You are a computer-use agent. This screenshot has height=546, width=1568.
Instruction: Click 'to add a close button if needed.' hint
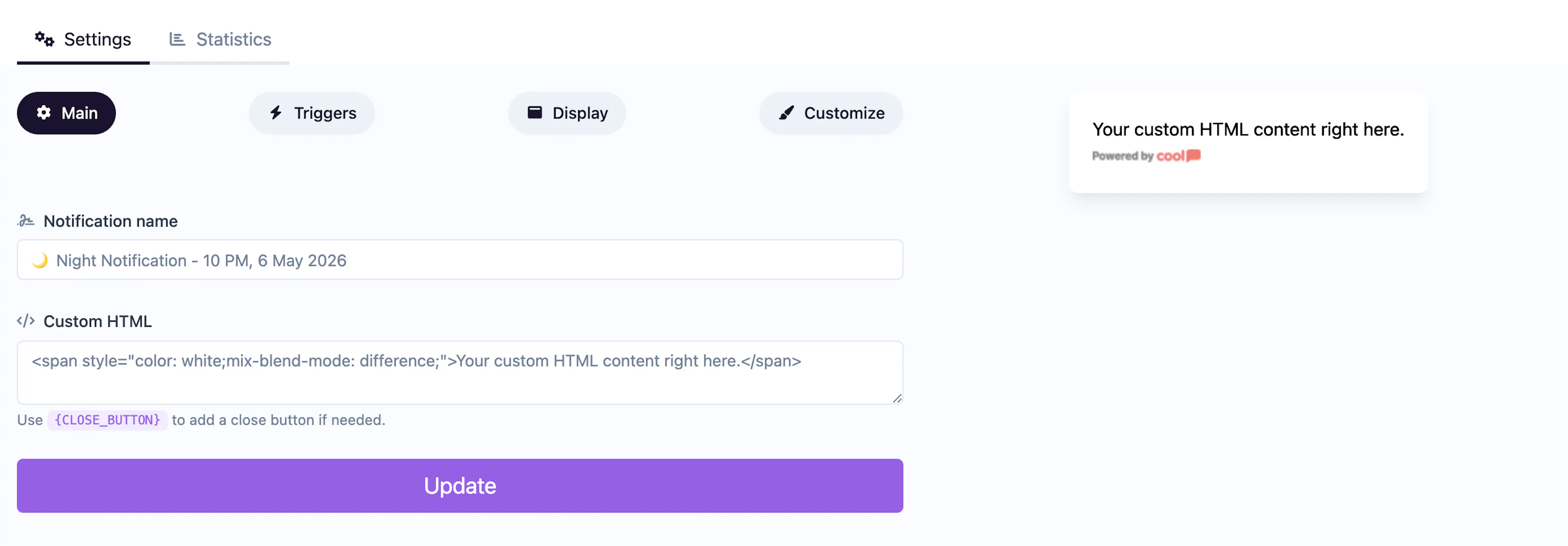(278, 419)
